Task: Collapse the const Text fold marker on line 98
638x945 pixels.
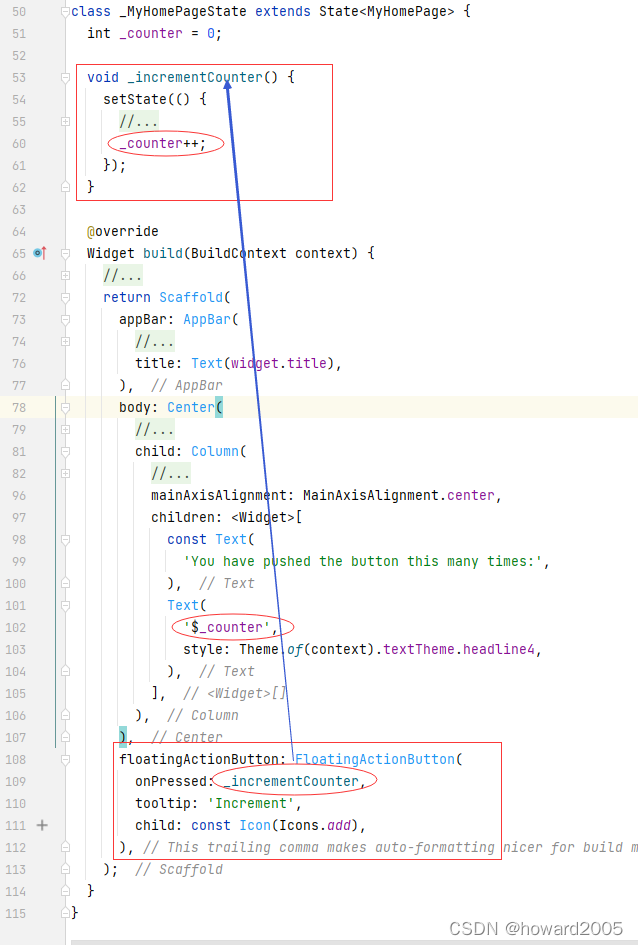Action: coord(65,539)
